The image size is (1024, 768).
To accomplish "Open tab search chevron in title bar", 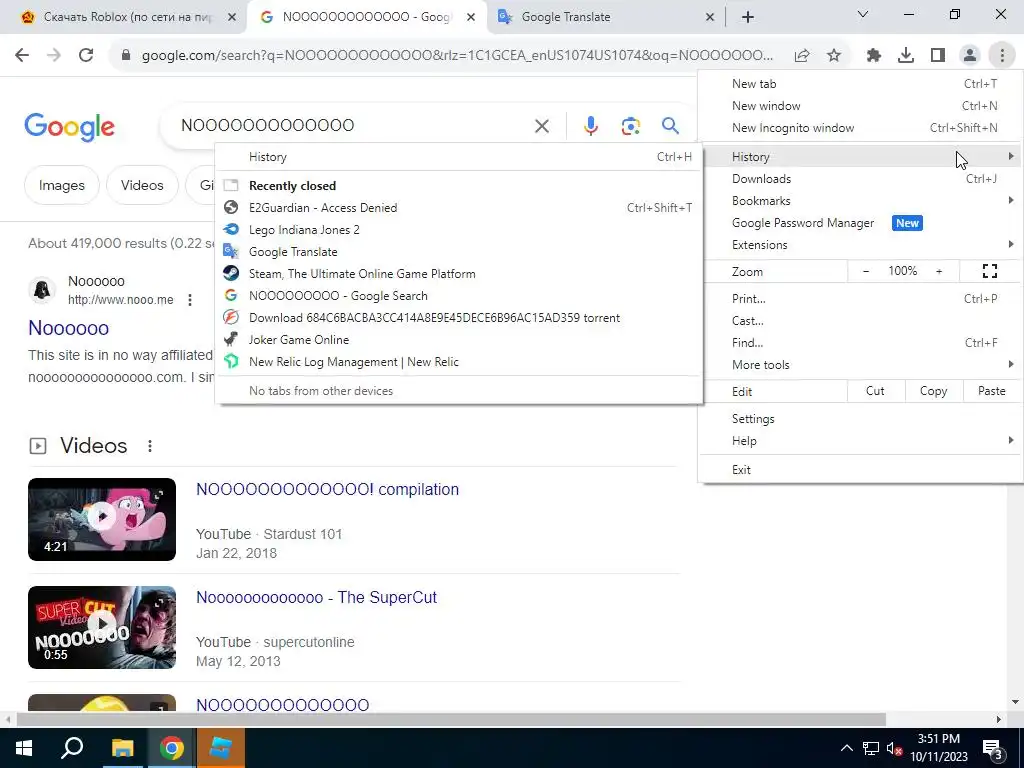I will (863, 14).
